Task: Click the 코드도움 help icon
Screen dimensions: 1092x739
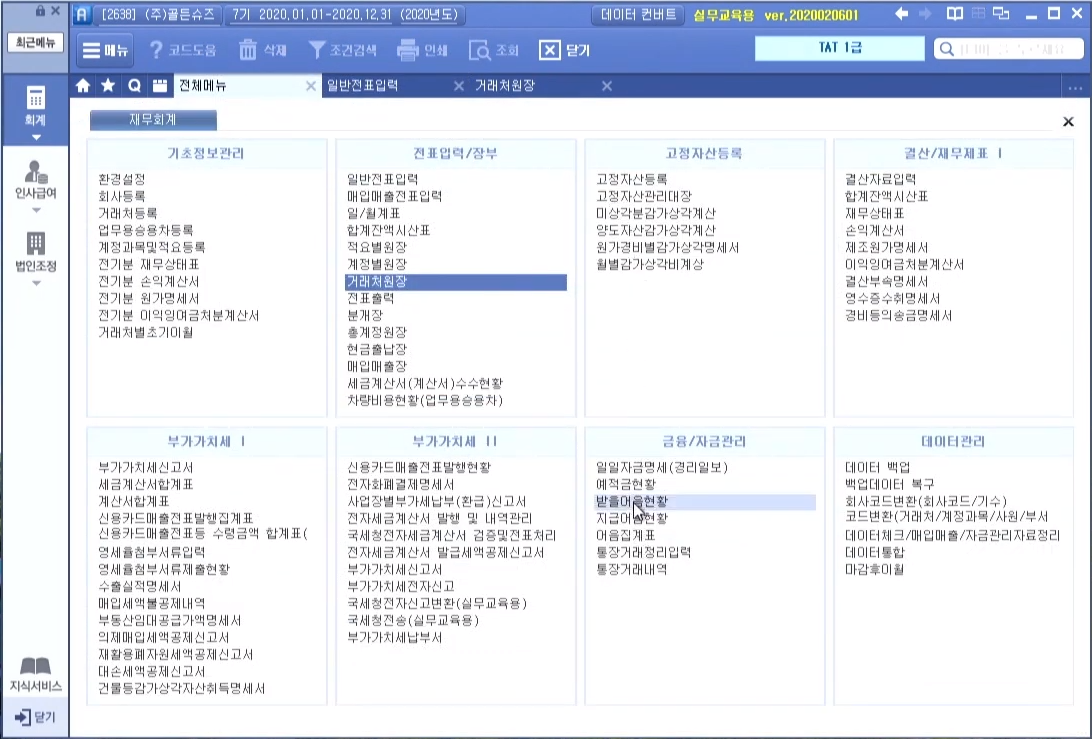Action: (157, 50)
